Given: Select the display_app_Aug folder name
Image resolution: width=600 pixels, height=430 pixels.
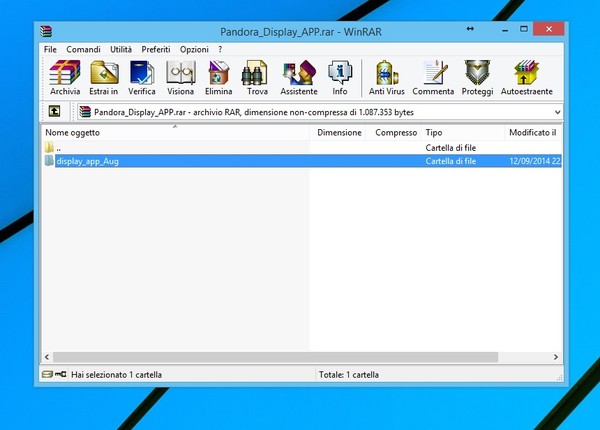Looking at the screenshot, I should click(x=88, y=161).
